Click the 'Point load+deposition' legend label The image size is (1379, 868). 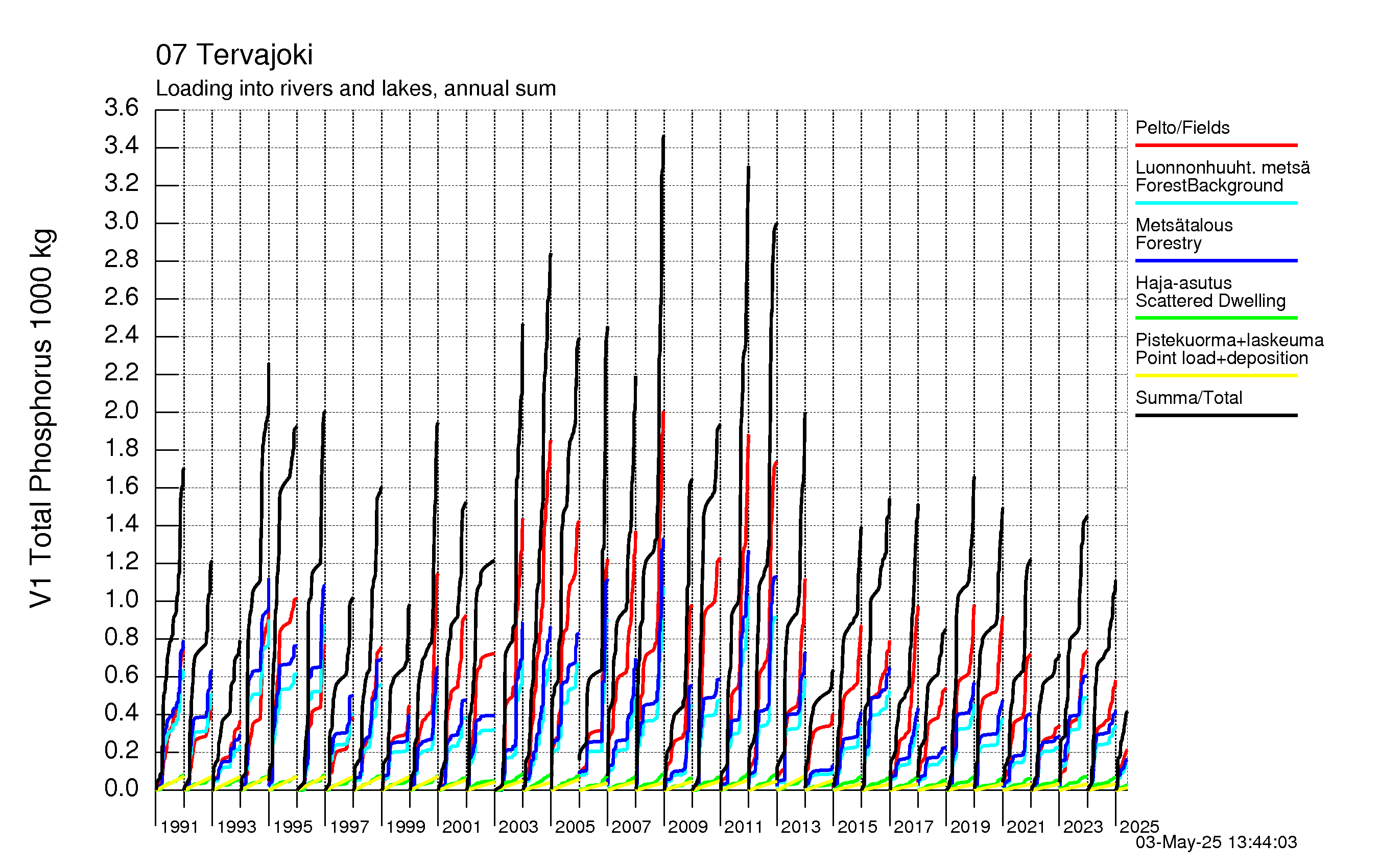[1222, 358]
